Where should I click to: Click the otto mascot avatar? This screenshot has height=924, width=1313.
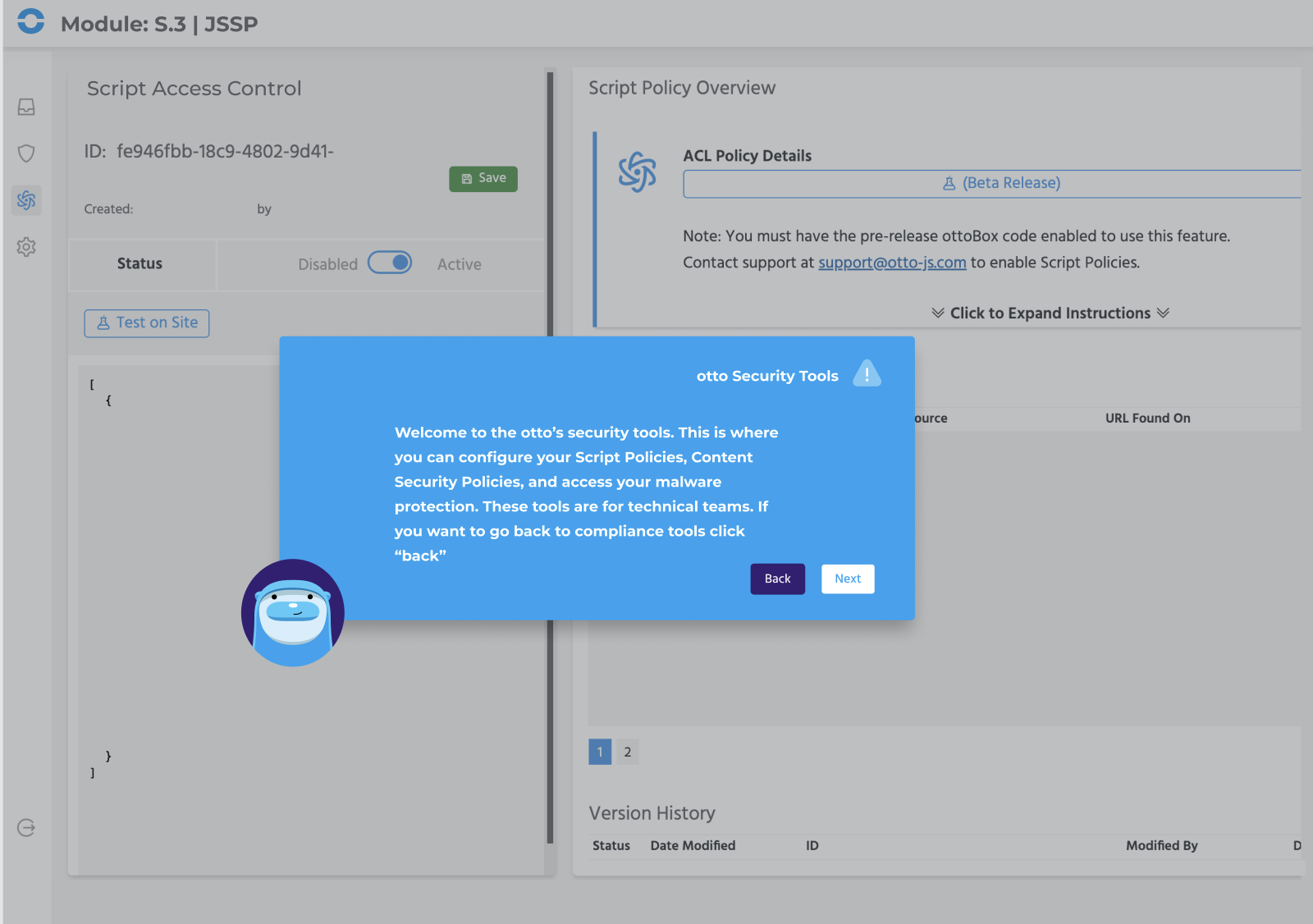click(292, 612)
